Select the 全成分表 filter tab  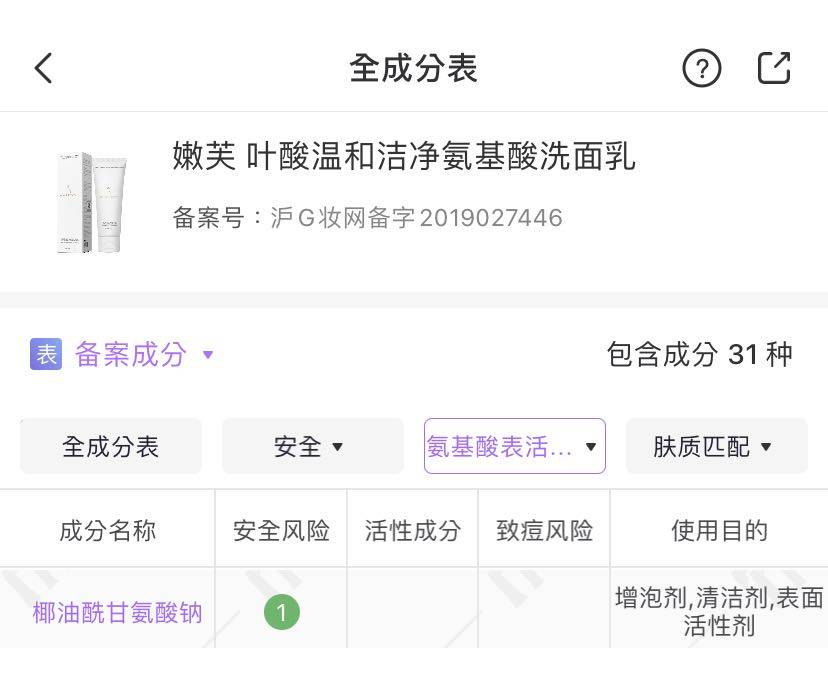click(110, 446)
